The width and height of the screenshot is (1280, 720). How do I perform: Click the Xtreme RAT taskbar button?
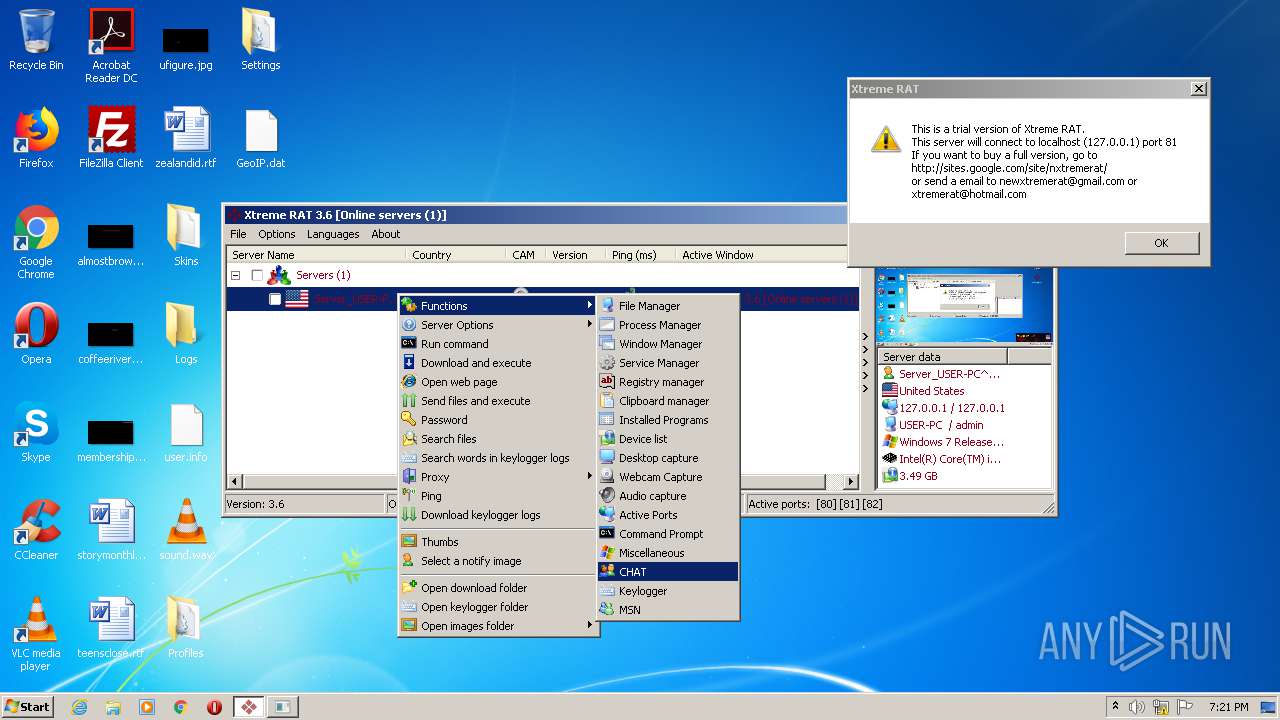click(248, 707)
